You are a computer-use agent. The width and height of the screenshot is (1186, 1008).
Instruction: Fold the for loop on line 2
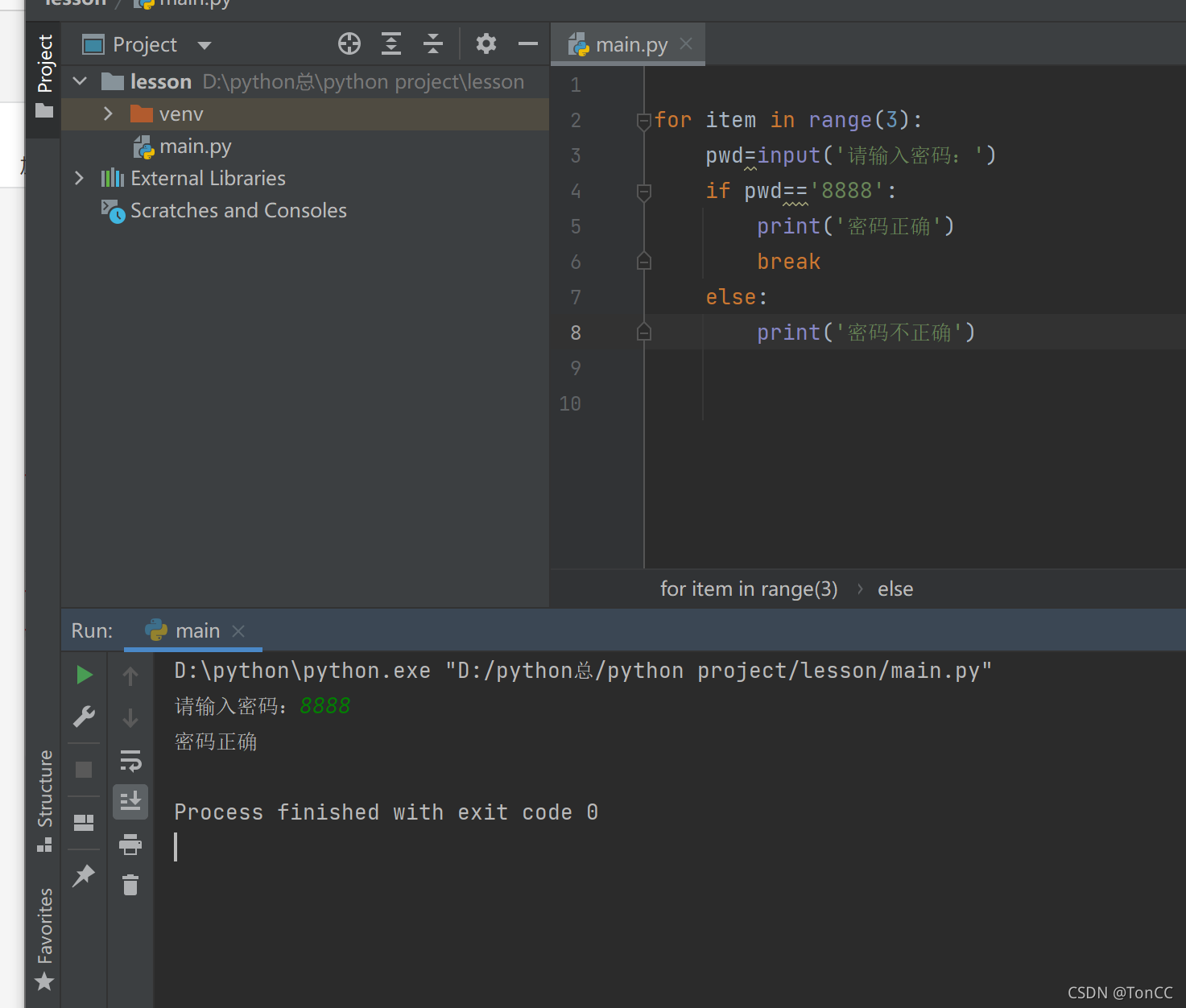[x=644, y=121]
